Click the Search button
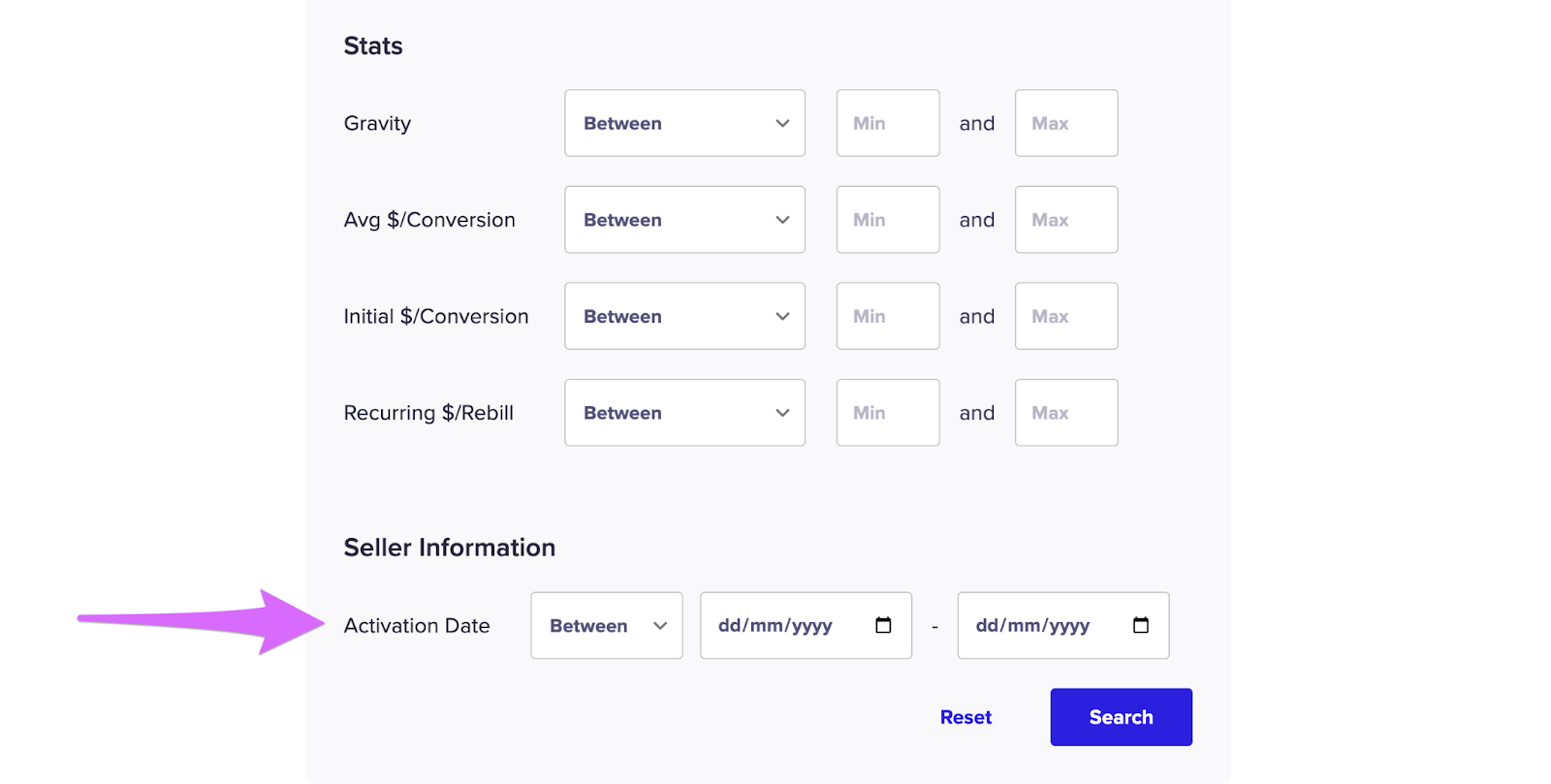1551x784 pixels. click(1122, 717)
